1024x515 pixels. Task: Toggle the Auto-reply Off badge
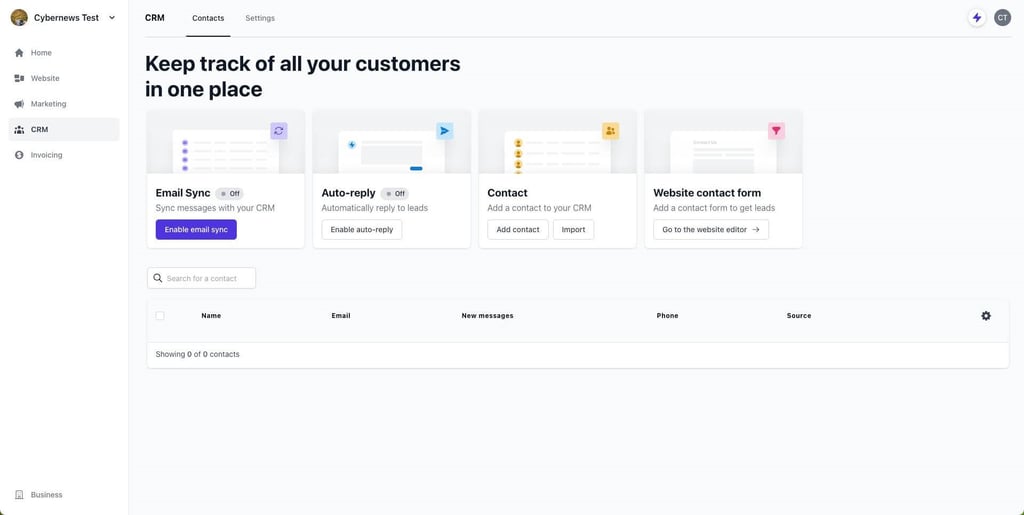point(394,193)
